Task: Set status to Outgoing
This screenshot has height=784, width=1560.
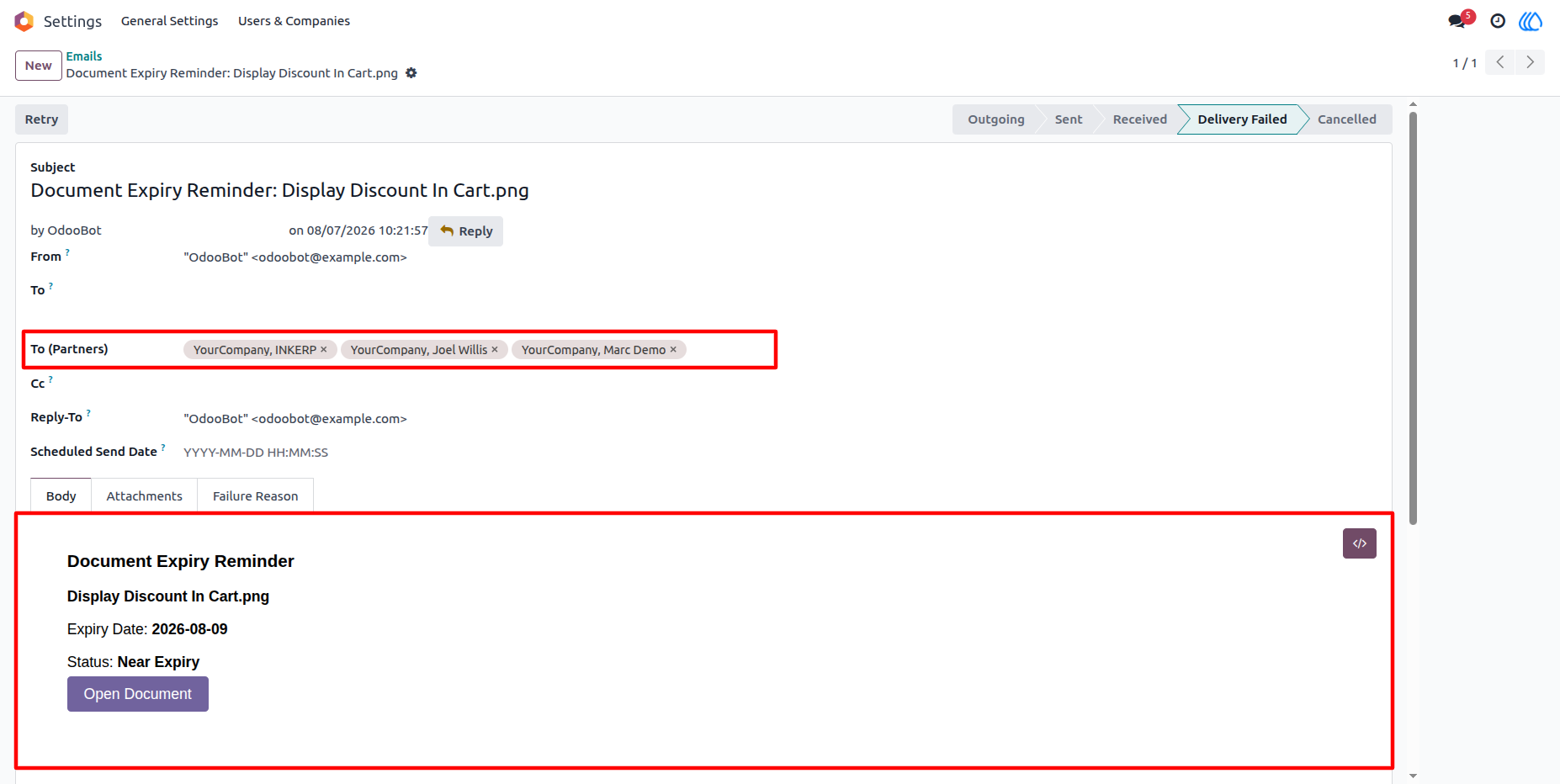Action: point(995,119)
